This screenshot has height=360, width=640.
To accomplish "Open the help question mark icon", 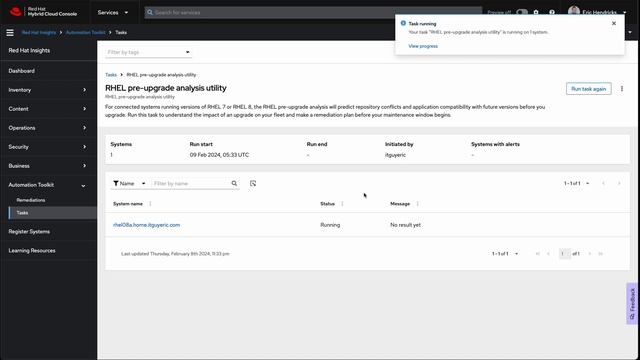I will tap(552, 12).
